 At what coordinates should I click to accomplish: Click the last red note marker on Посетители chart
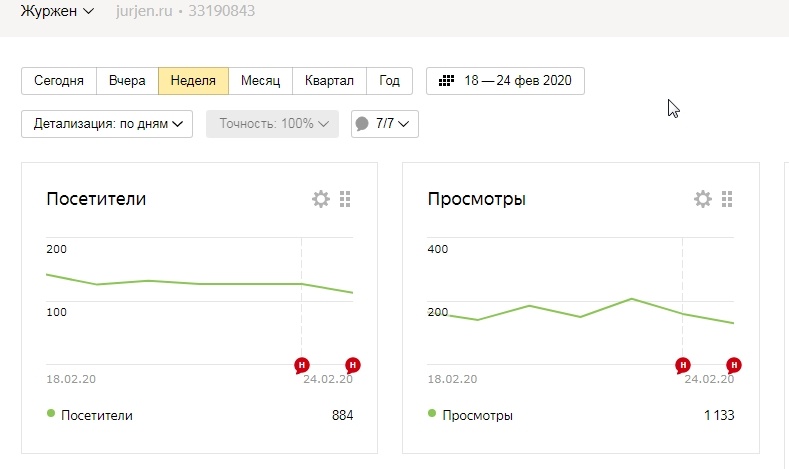(x=352, y=364)
